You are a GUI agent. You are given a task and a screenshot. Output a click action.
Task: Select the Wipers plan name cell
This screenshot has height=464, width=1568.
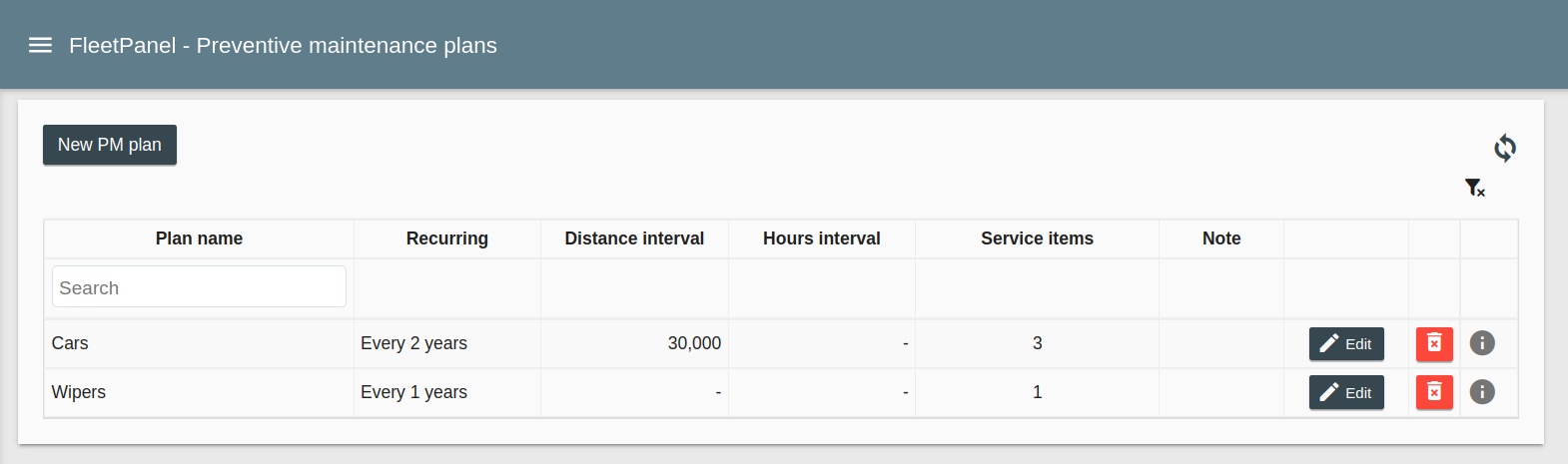(x=79, y=392)
